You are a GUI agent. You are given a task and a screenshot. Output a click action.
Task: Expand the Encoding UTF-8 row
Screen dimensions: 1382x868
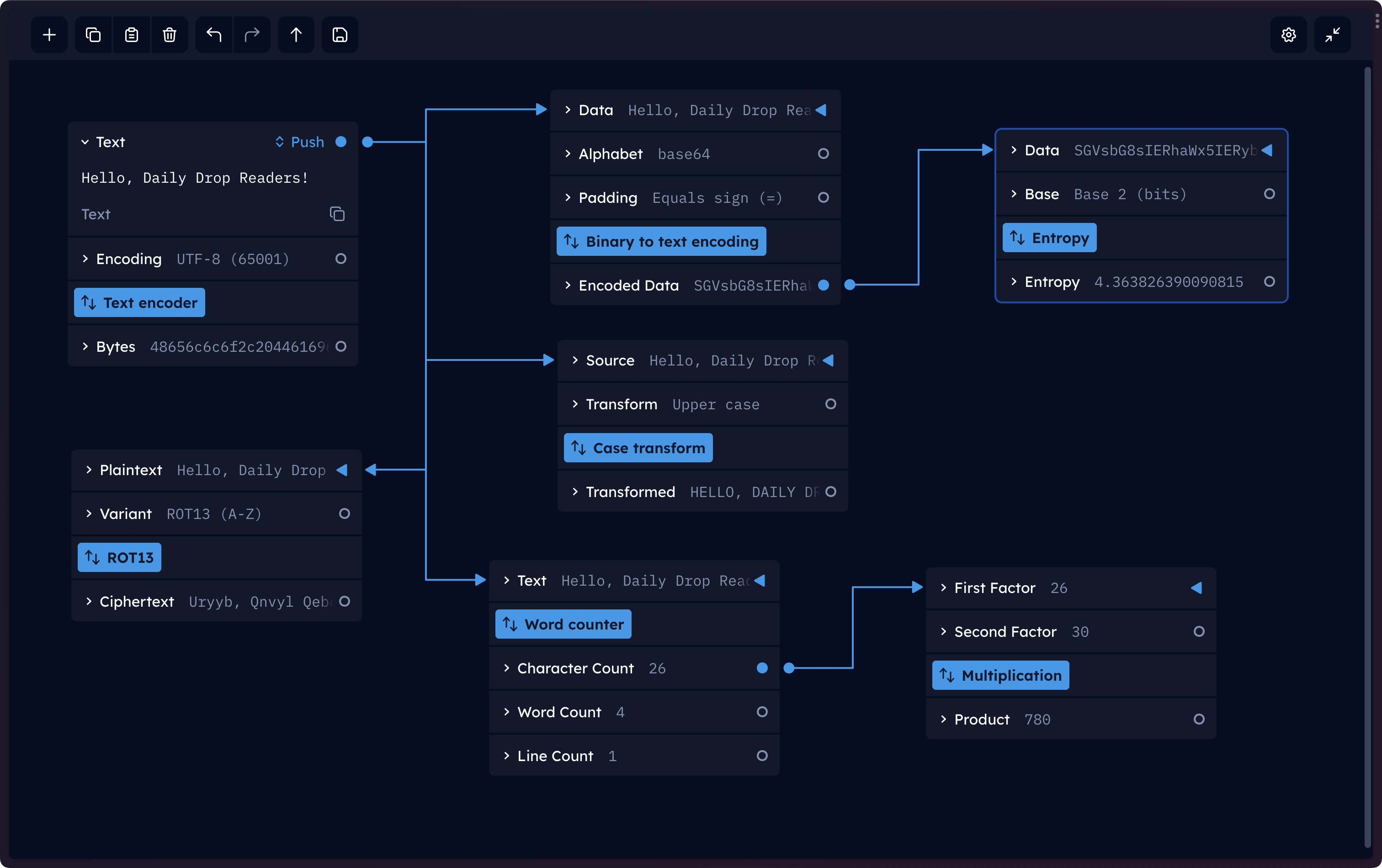pos(85,259)
